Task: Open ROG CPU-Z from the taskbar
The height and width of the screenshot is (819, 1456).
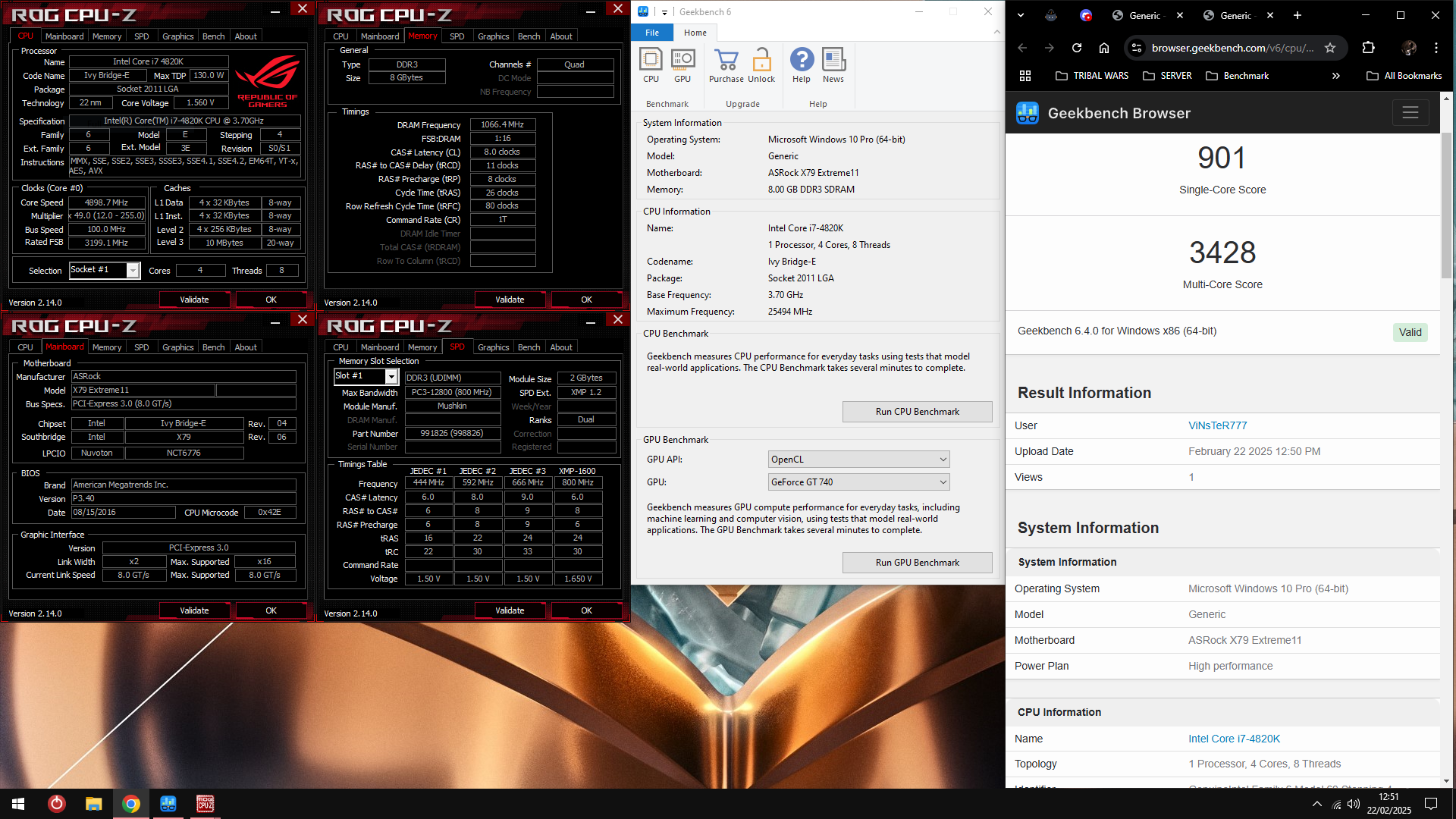Action: tap(206, 804)
